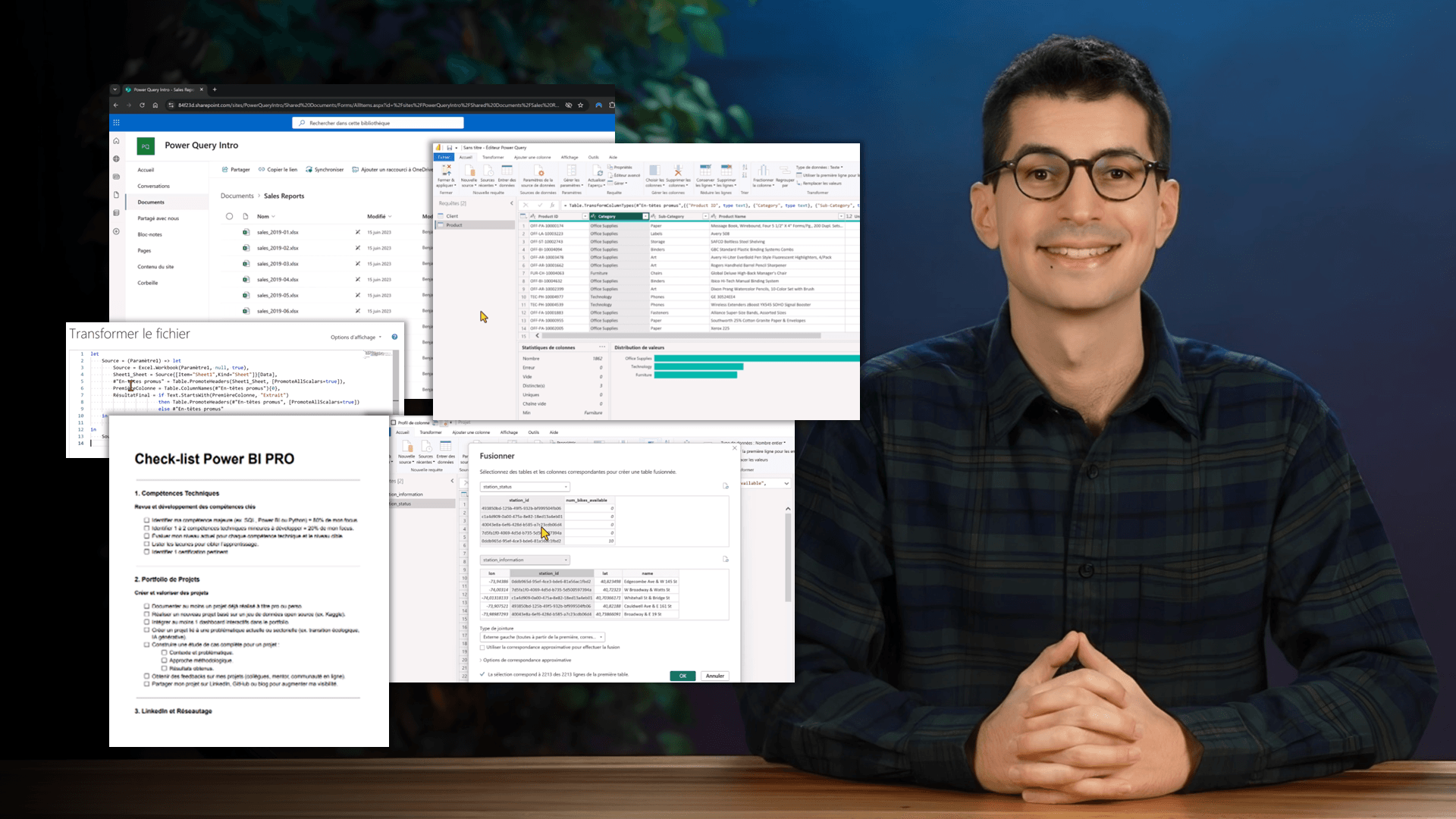
Task: Click Synchroniser in the SharePoint toolbar
Action: 324,170
